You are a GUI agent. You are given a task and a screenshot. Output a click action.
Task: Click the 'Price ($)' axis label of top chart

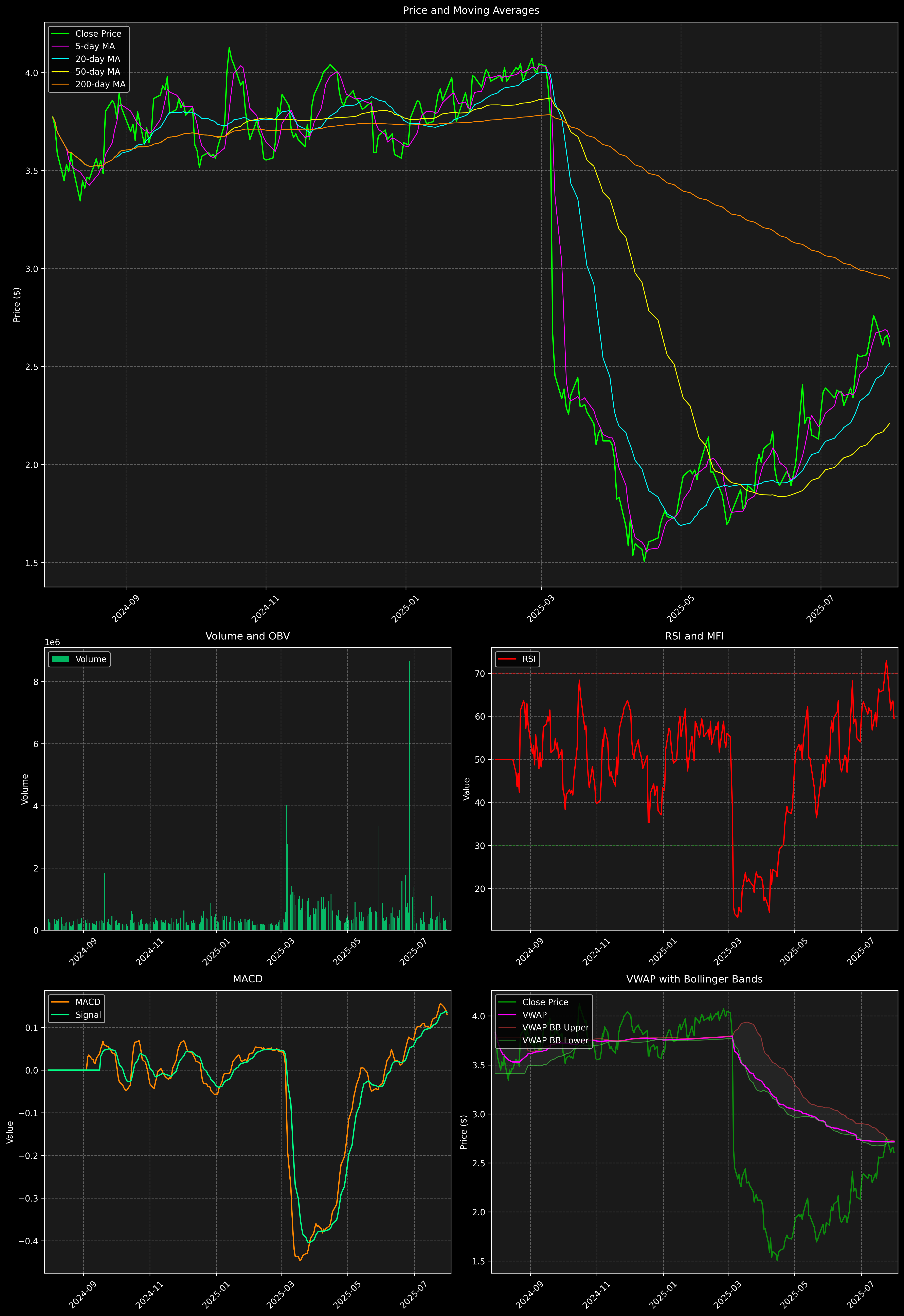[x=17, y=305]
